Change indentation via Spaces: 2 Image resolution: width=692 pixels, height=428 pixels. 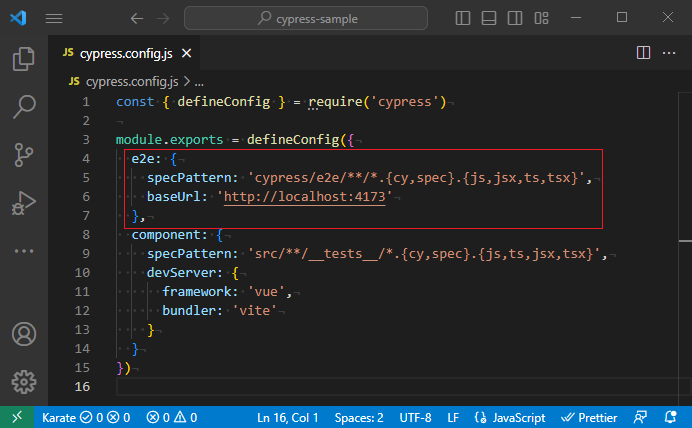[359, 417]
